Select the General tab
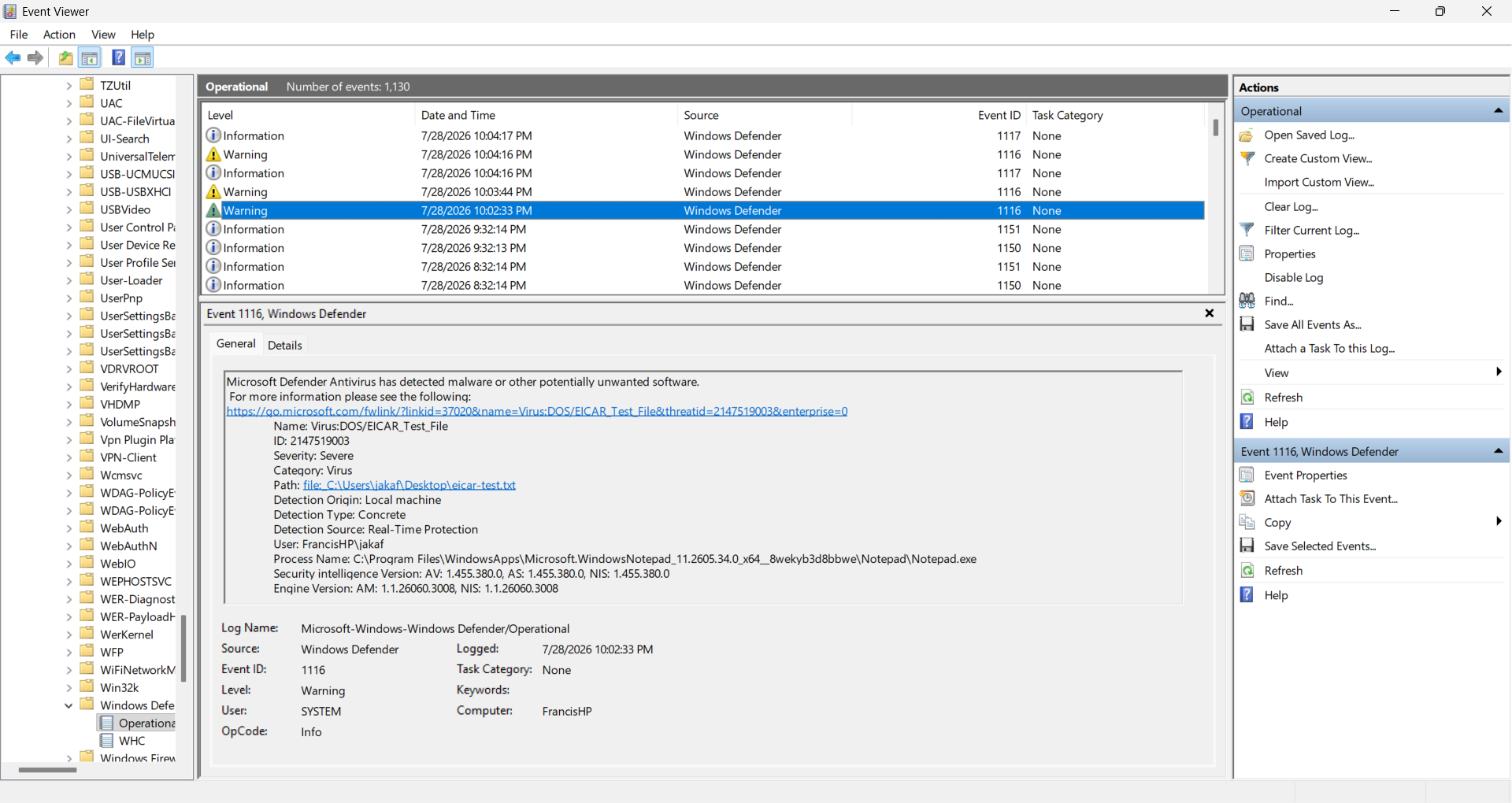Viewport: 1512px width, 803px height. [236, 344]
